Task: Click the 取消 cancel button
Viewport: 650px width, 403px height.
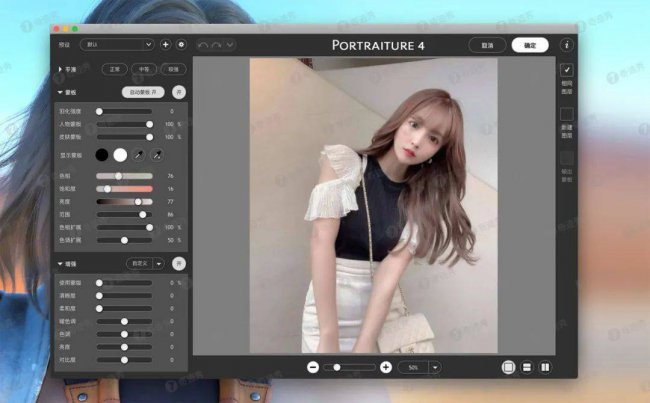Action: [488, 45]
